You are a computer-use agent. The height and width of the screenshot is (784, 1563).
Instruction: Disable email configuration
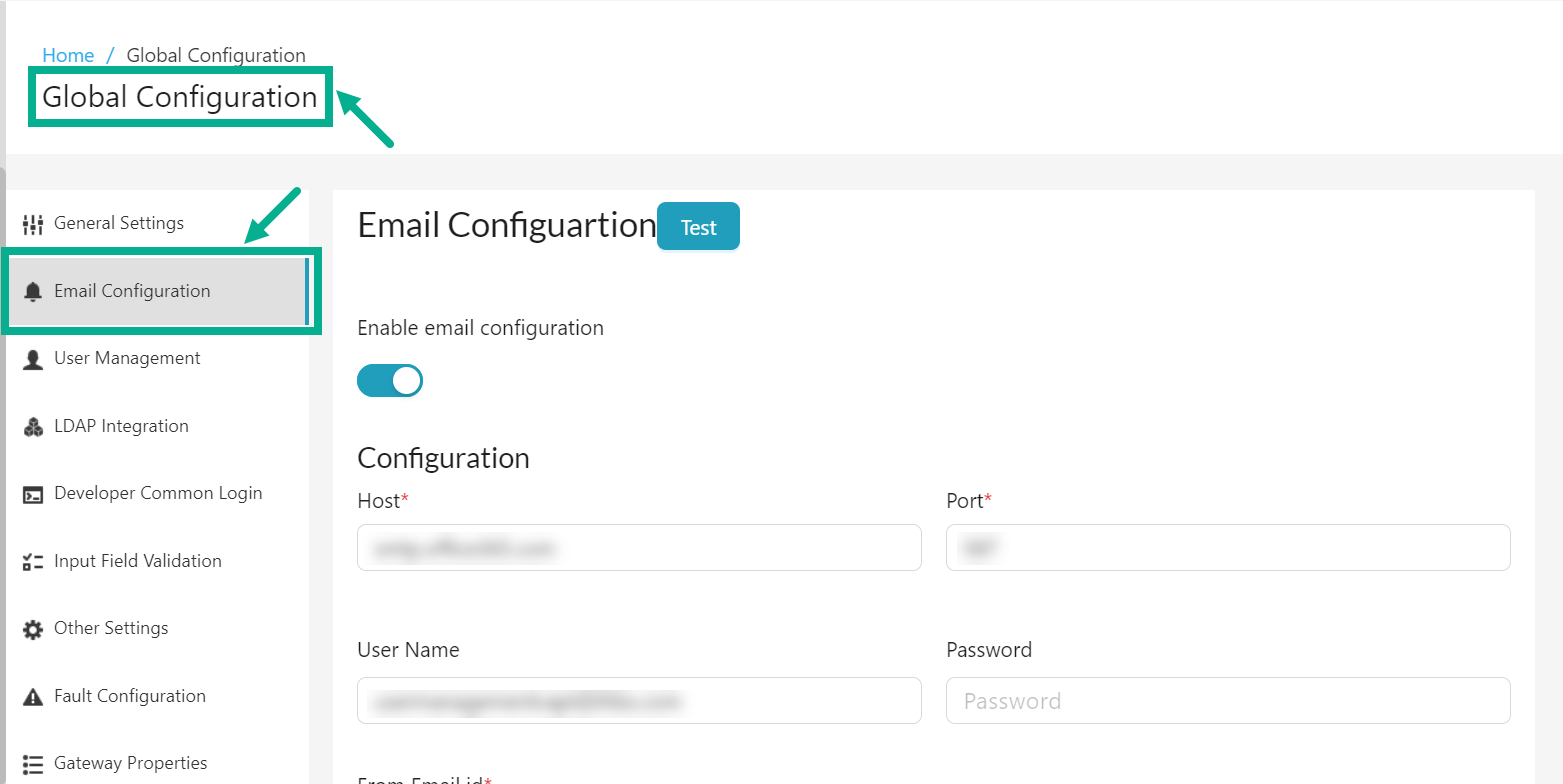[x=389, y=380]
